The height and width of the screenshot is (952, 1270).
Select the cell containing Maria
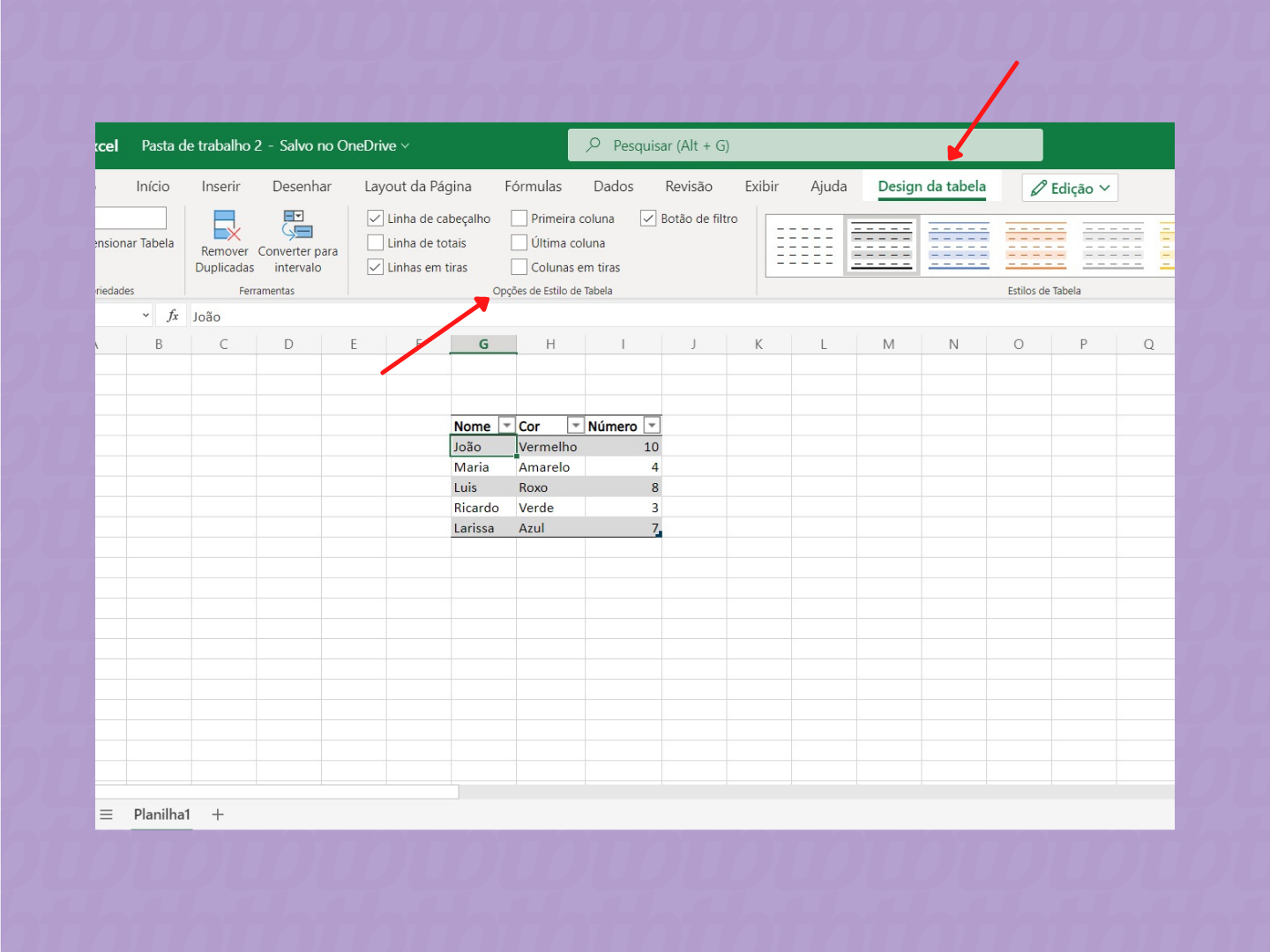click(483, 467)
